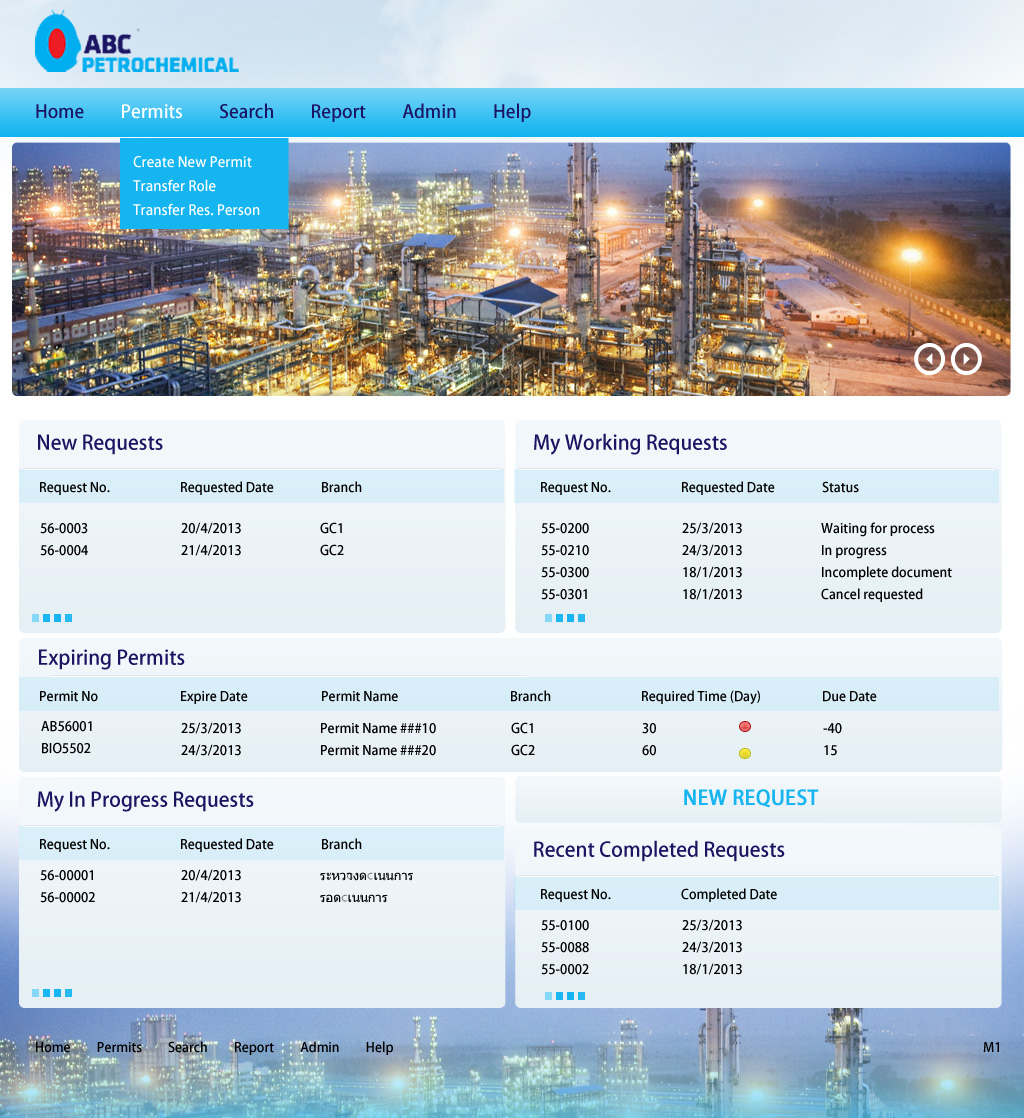Navigate to the Admin page
Image resolution: width=1024 pixels, height=1118 pixels.
click(x=429, y=112)
